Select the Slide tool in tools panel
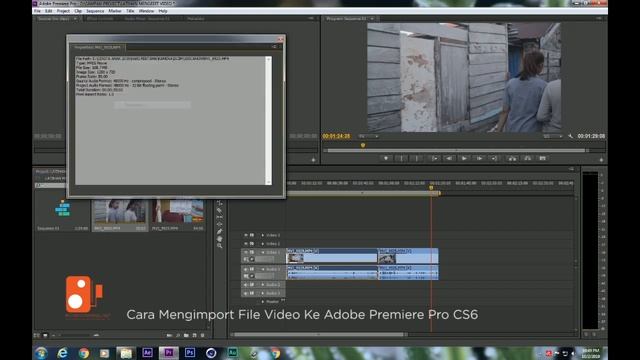The height and width of the screenshot is (360, 640). click(220, 224)
